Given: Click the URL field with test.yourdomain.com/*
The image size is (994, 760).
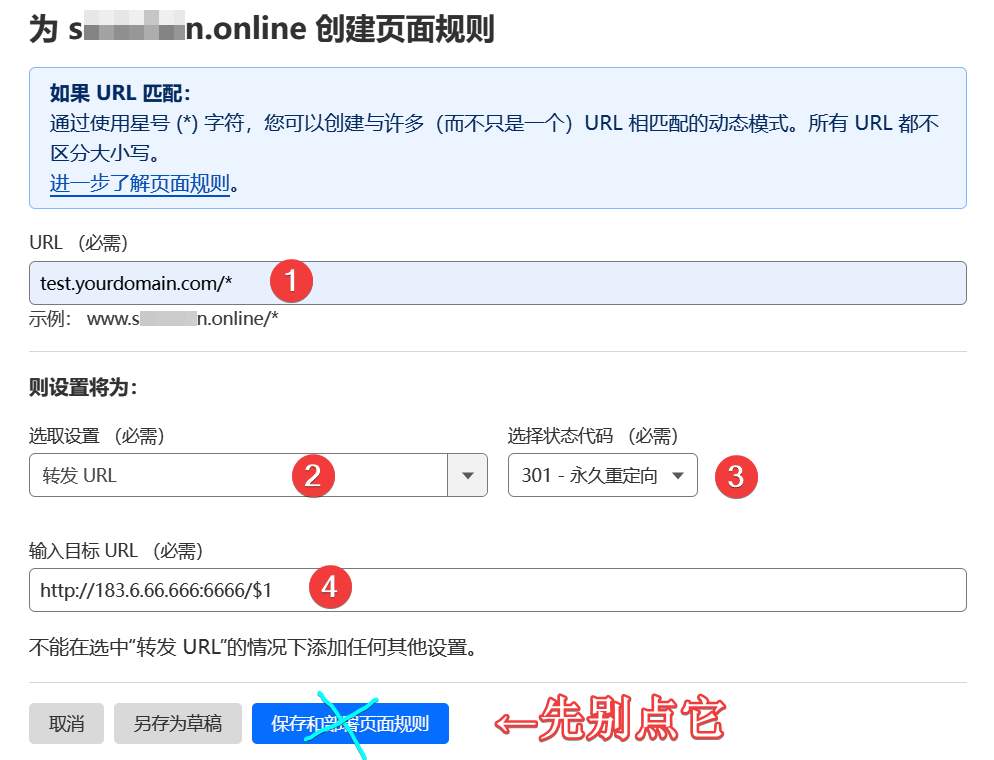Looking at the screenshot, I should tap(498, 283).
